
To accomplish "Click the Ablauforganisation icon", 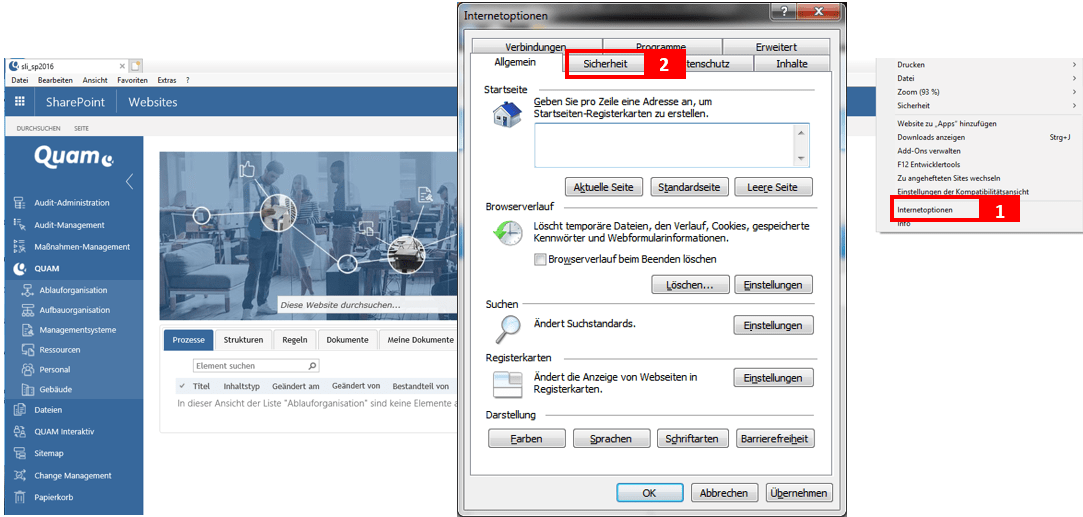I will click(28, 291).
